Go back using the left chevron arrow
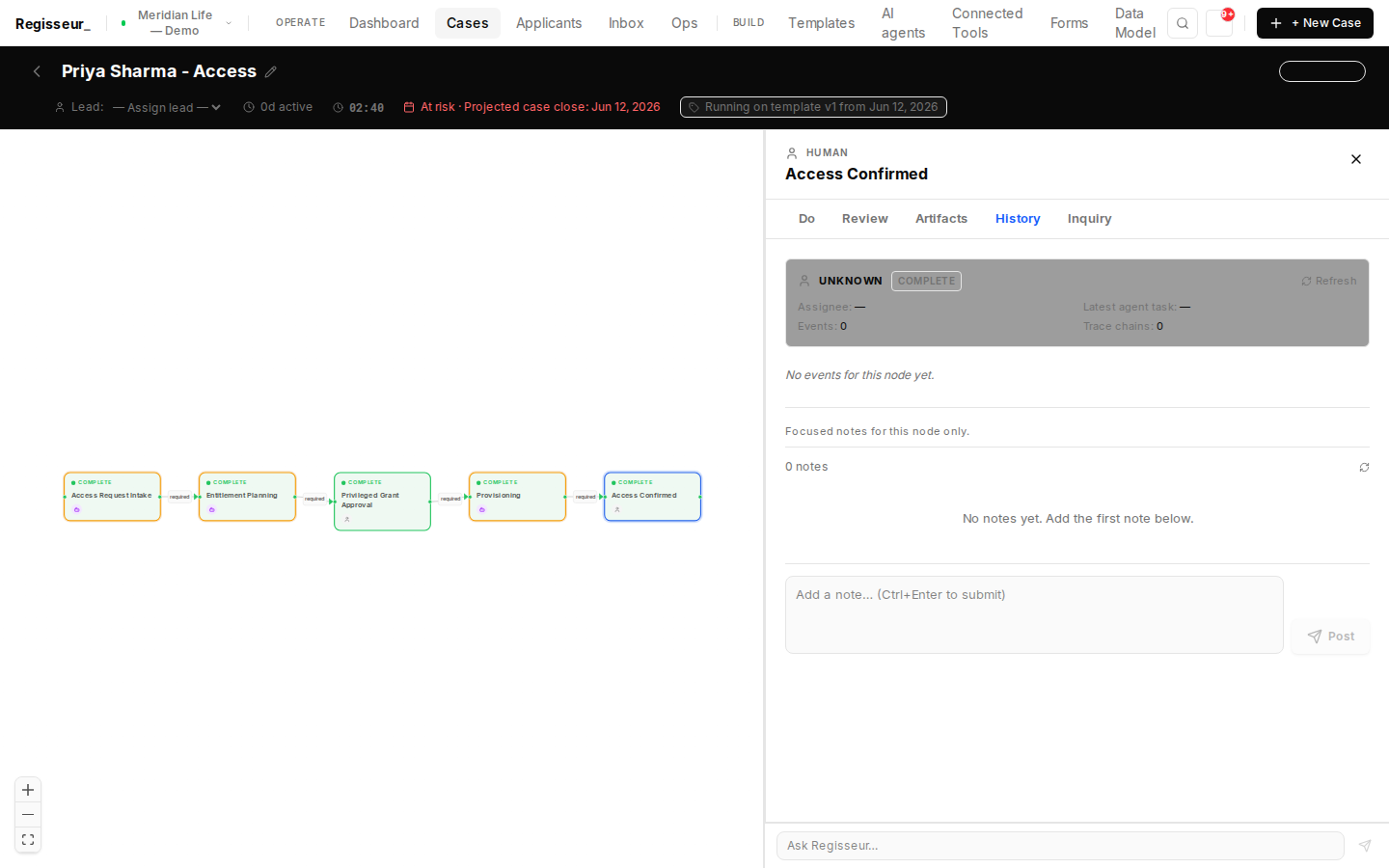1389x868 pixels. (x=37, y=71)
